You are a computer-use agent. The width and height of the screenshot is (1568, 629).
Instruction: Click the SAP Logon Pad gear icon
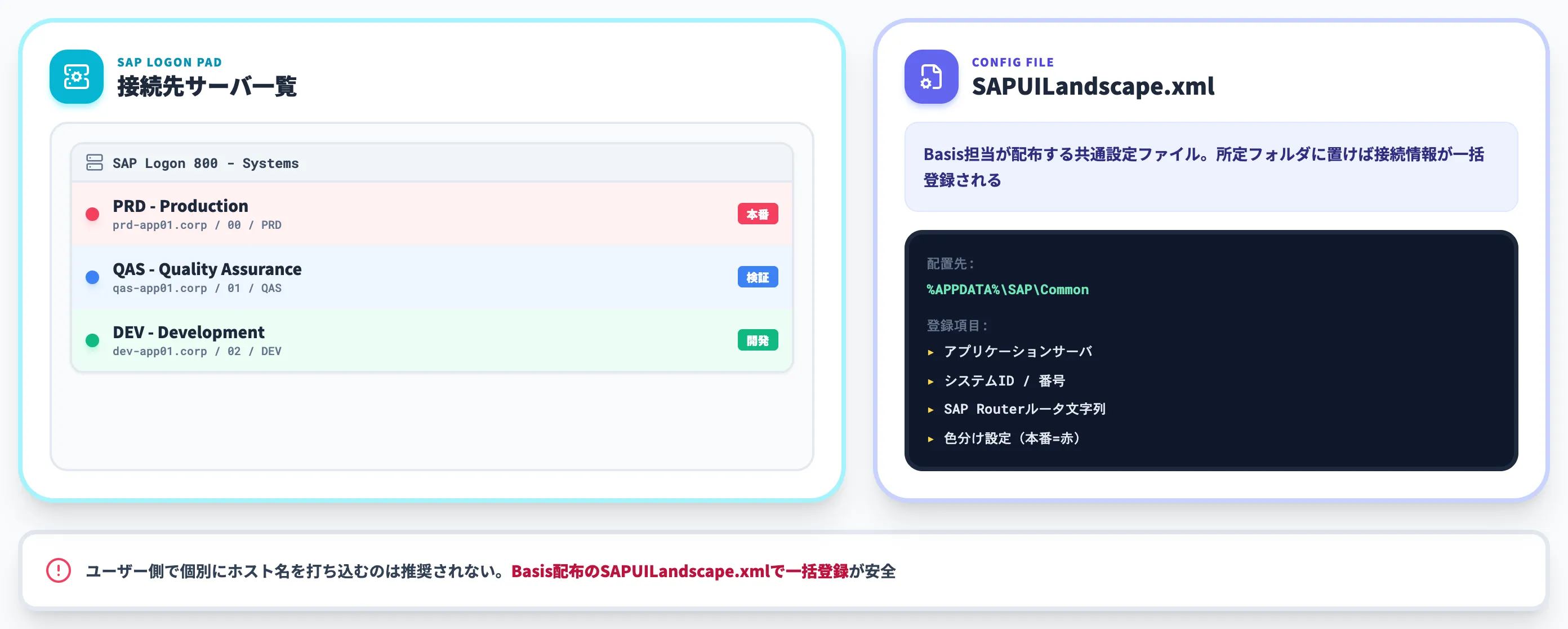(x=77, y=77)
